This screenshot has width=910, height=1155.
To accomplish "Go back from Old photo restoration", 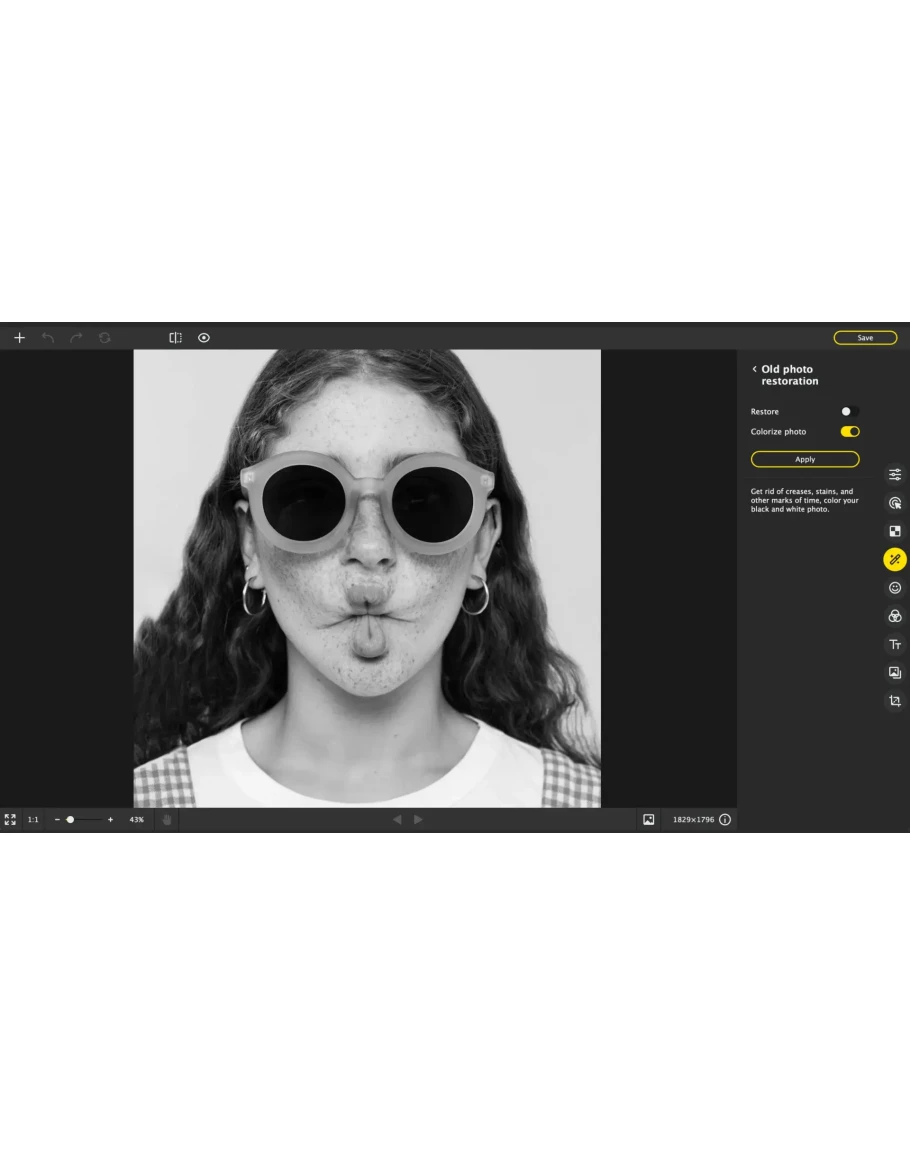I will [755, 369].
